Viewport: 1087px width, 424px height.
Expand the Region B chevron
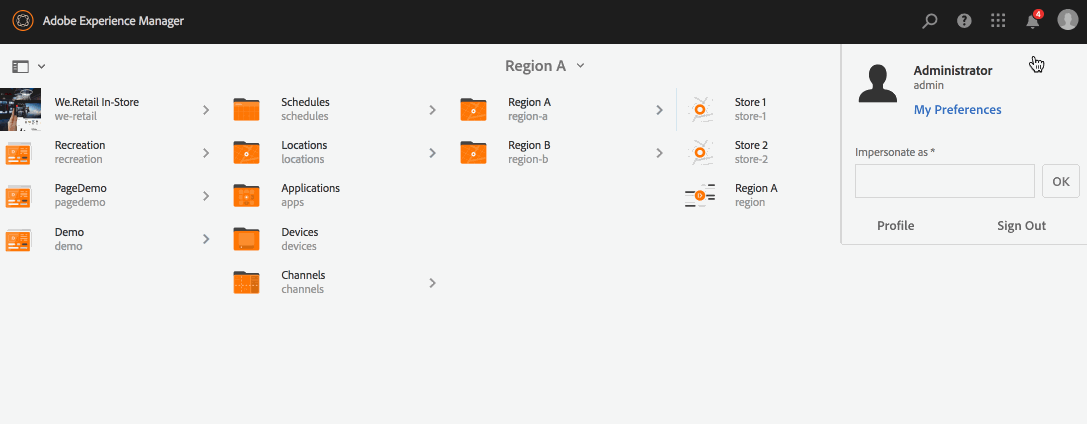point(659,152)
